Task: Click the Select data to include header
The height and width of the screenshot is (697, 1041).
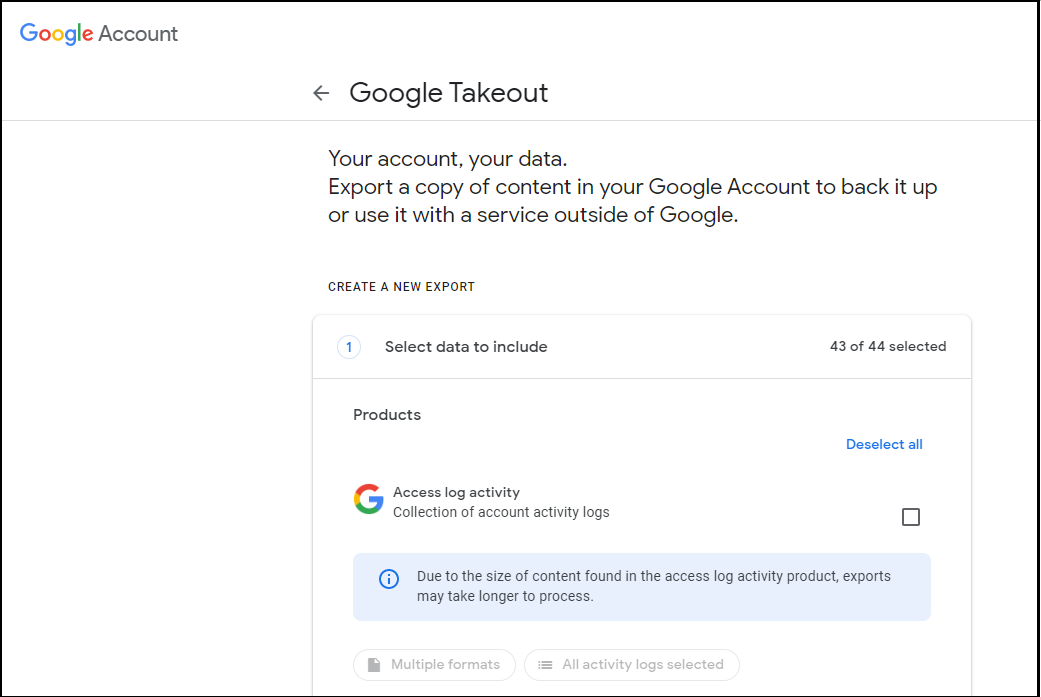Action: 466,347
